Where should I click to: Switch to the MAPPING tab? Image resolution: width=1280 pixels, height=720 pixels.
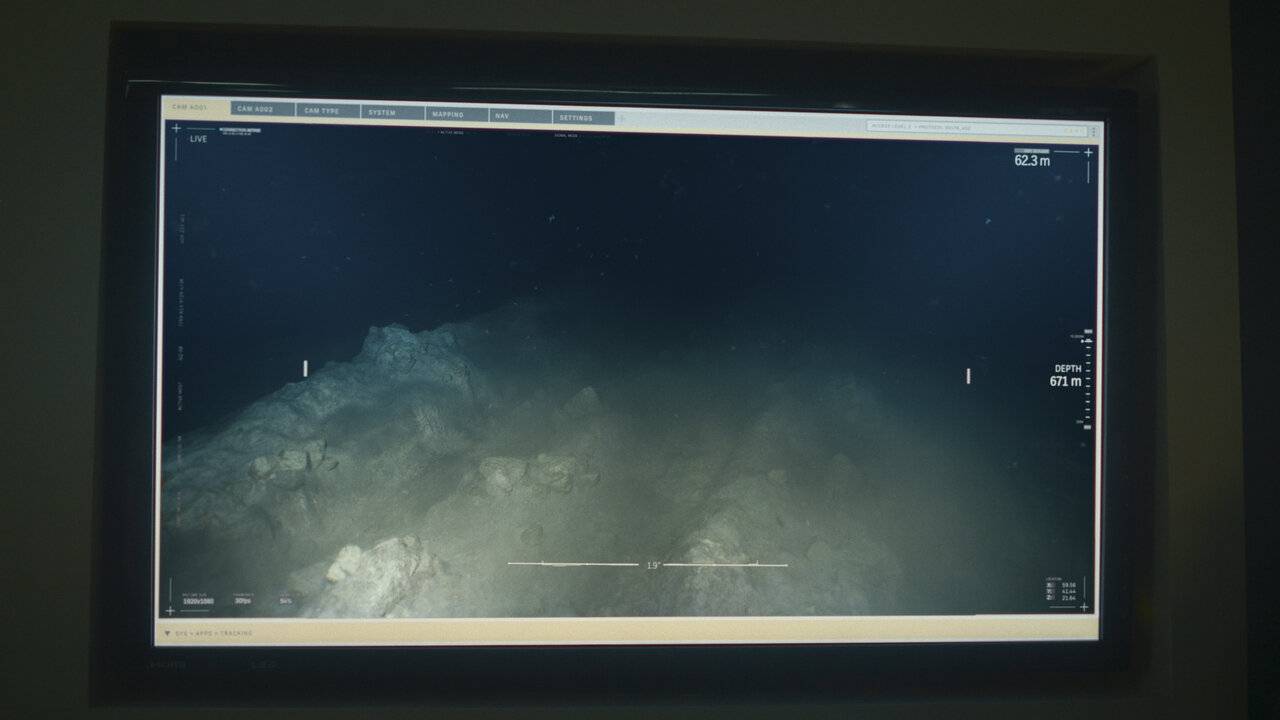click(449, 115)
